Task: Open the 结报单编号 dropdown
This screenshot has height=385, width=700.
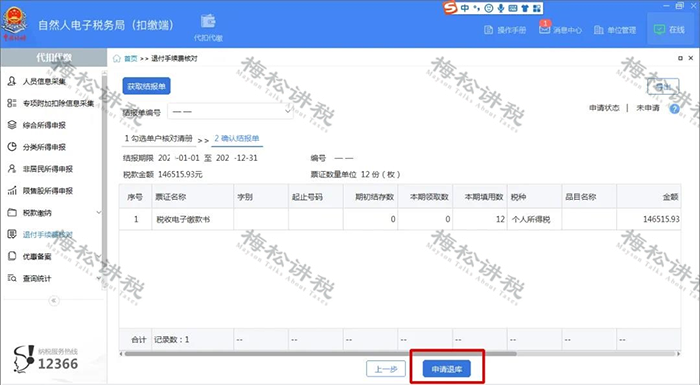Action: point(230,111)
